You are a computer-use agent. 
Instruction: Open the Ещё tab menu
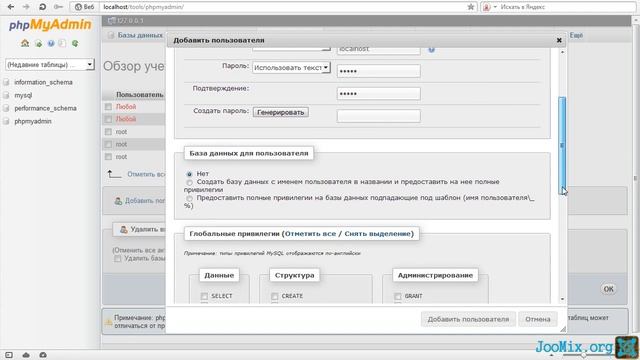pyautogui.click(x=576, y=36)
